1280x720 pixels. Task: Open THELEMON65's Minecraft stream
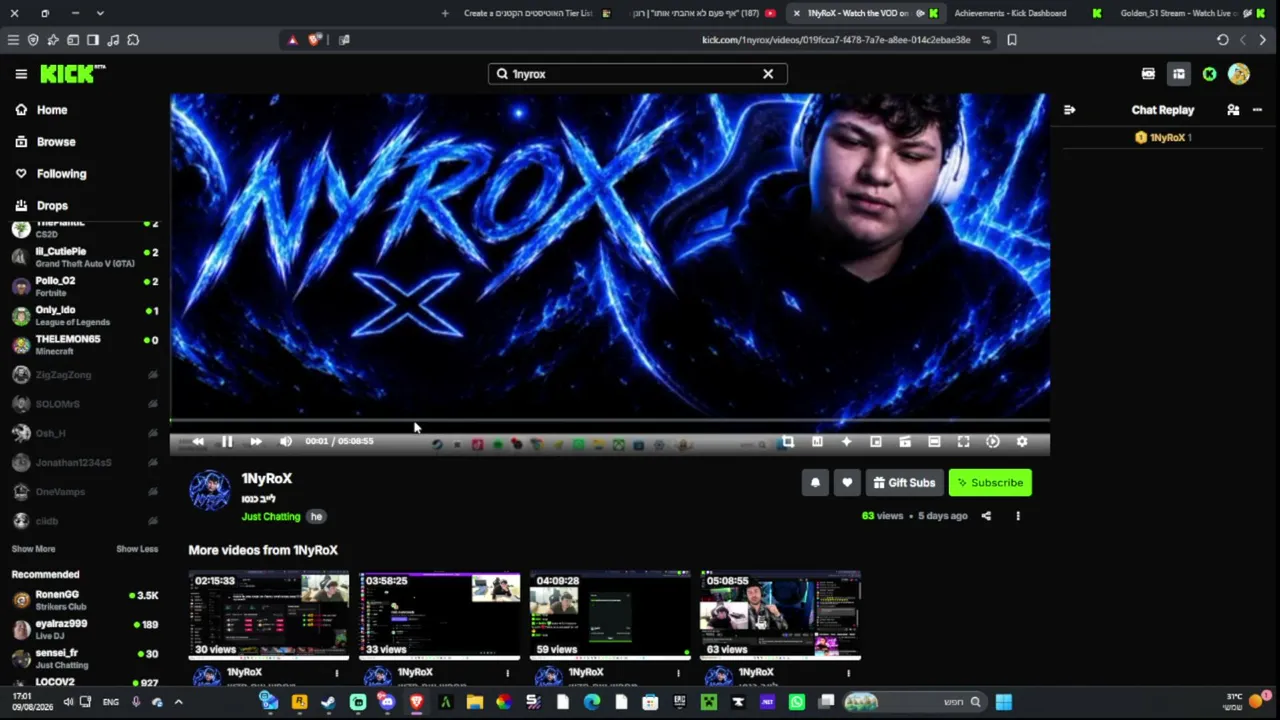tap(85, 344)
